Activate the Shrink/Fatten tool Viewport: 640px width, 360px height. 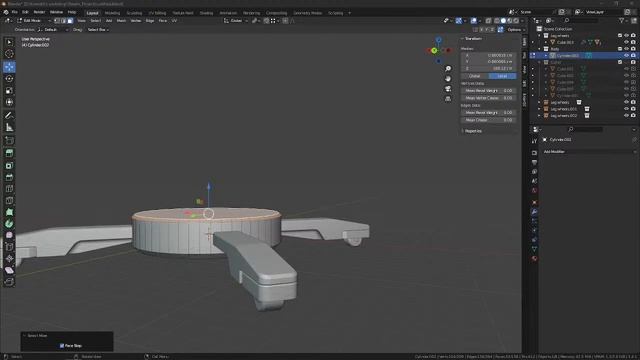tap(9, 259)
